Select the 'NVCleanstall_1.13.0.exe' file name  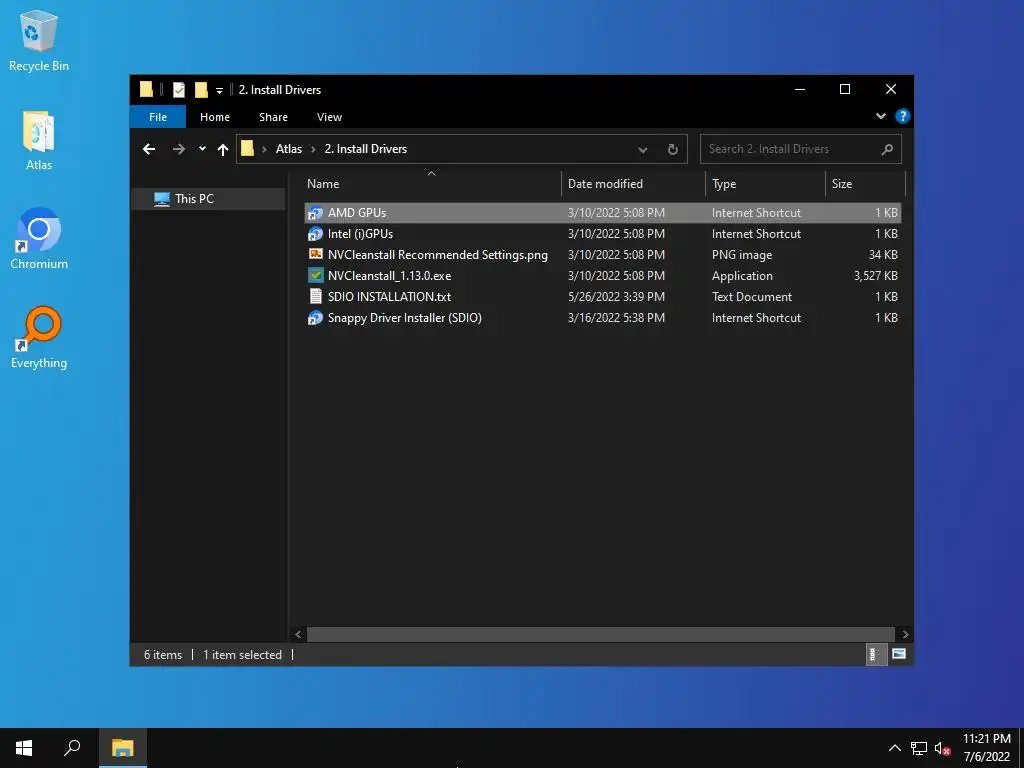(389, 276)
